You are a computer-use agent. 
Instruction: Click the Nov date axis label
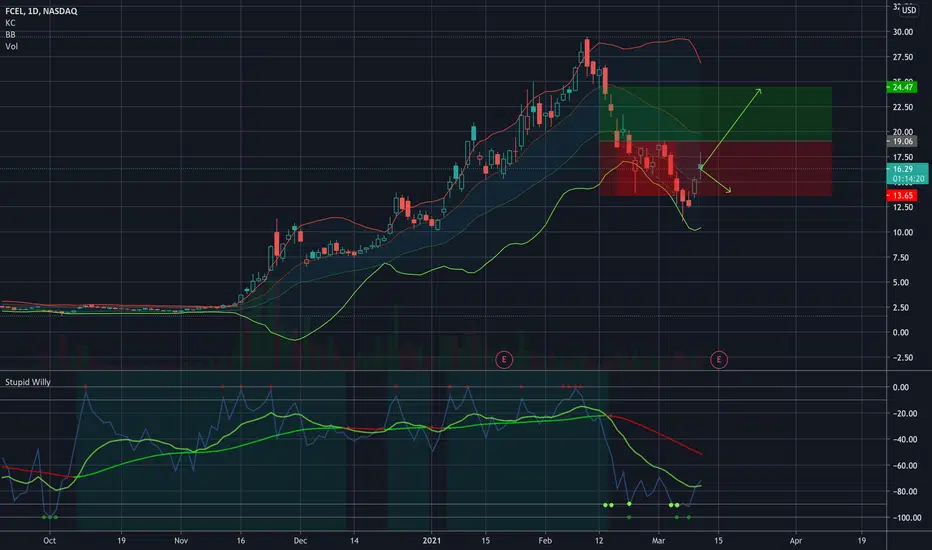(181, 540)
